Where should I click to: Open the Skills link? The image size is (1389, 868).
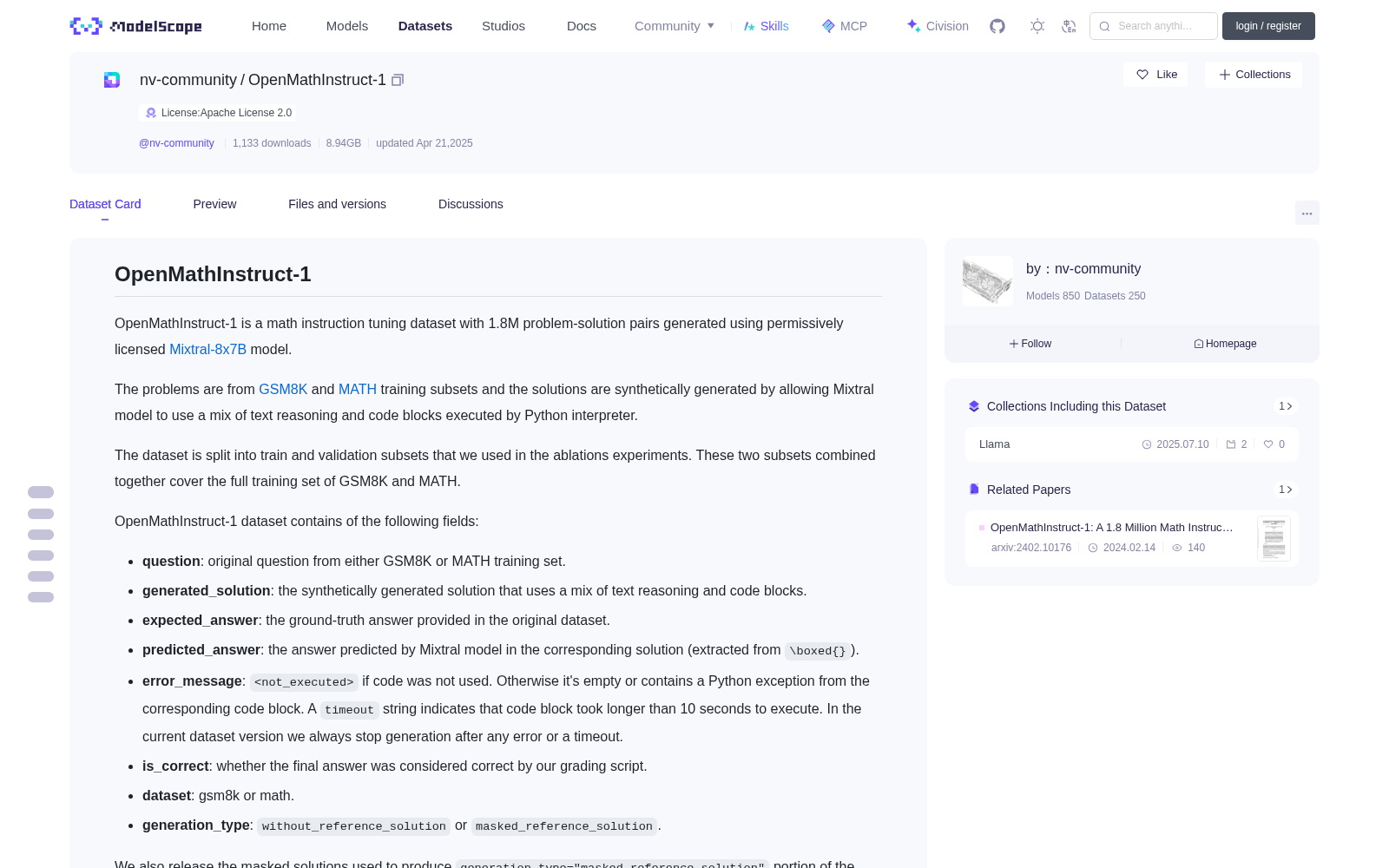pyautogui.click(x=766, y=26)
